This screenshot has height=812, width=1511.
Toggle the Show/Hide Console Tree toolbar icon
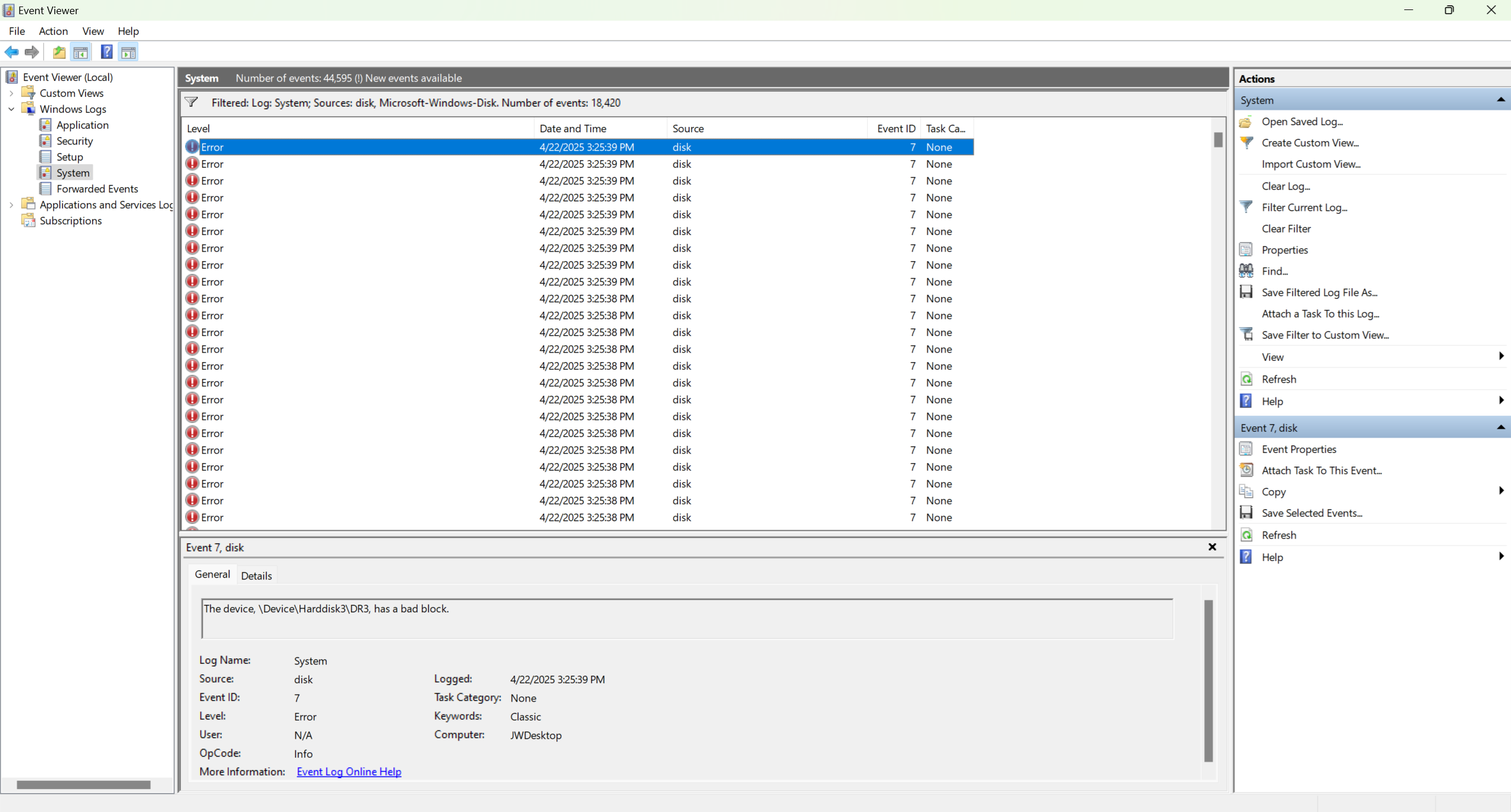coord(81,52)
